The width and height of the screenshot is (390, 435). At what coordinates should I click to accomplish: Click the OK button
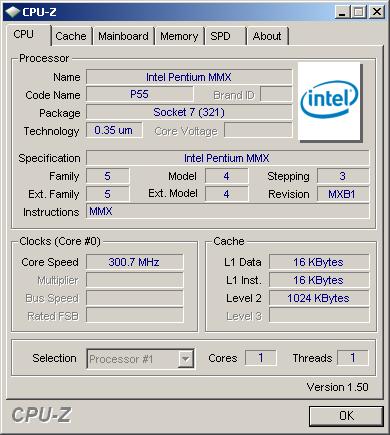[346, 416]
